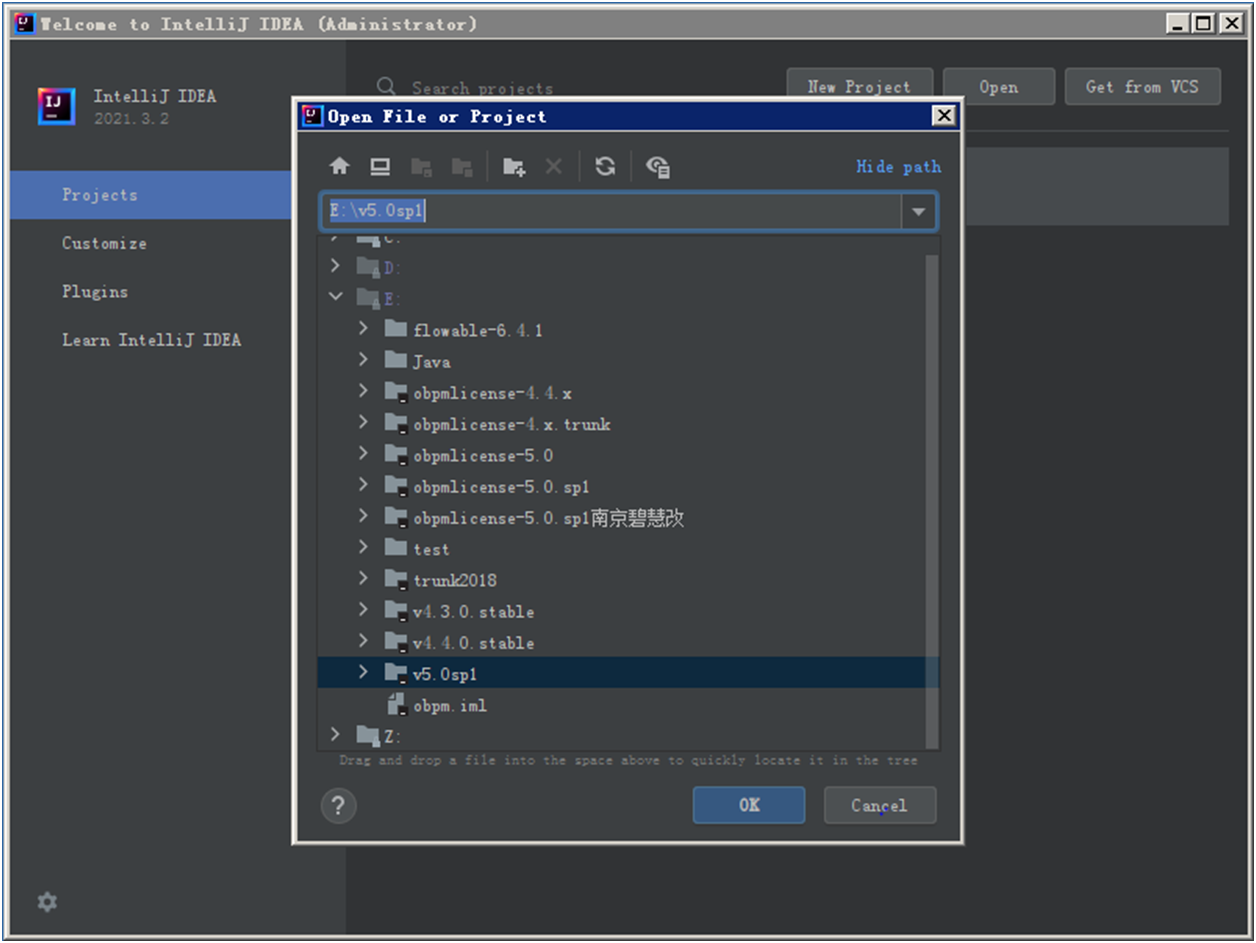Expand the flowable-6.4.1 folder
The image size is (1256, 943).
[364, 329]
